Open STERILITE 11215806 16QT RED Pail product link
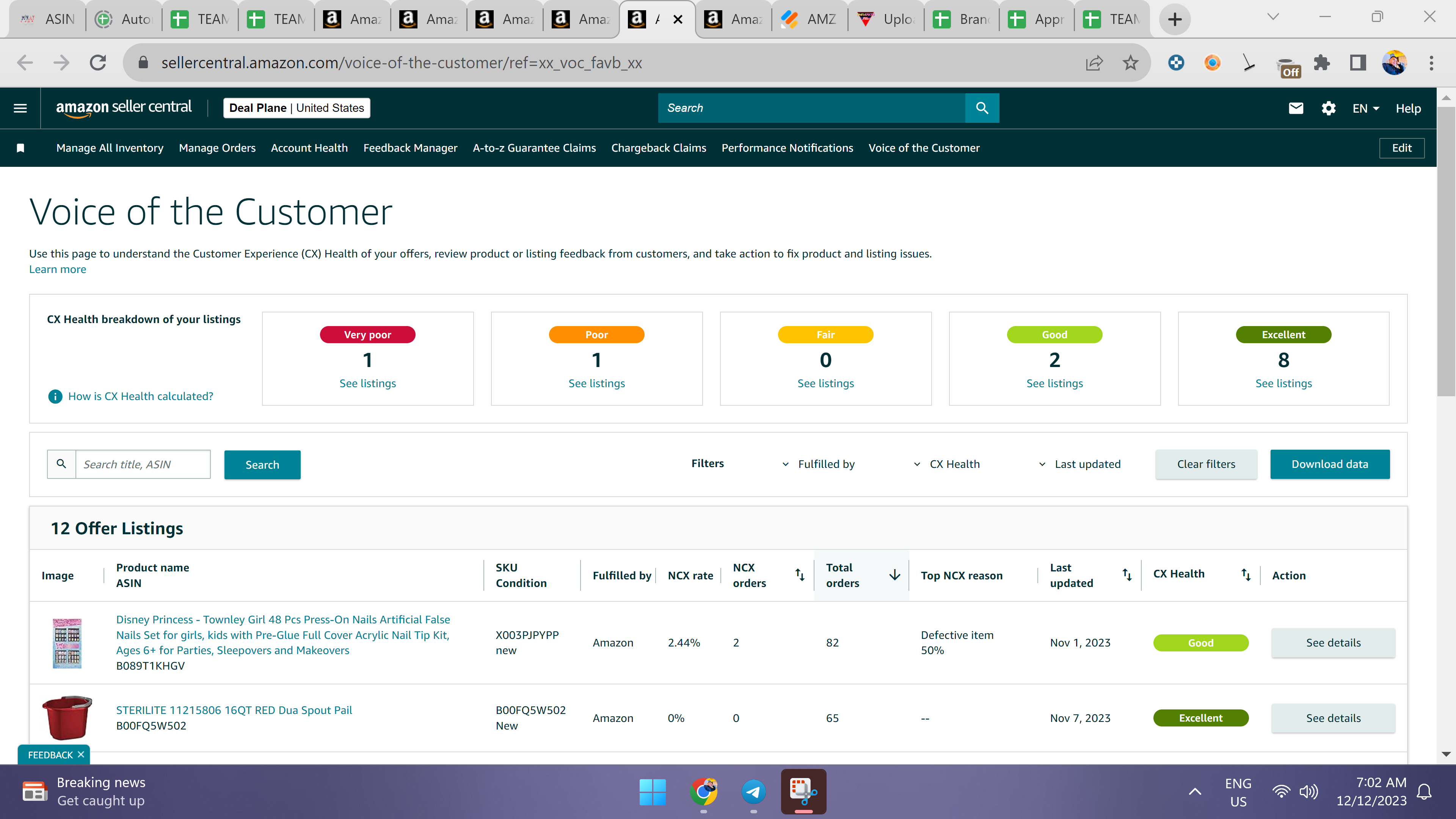Viewport: 1456px width, 819px height. coord(234,710)
